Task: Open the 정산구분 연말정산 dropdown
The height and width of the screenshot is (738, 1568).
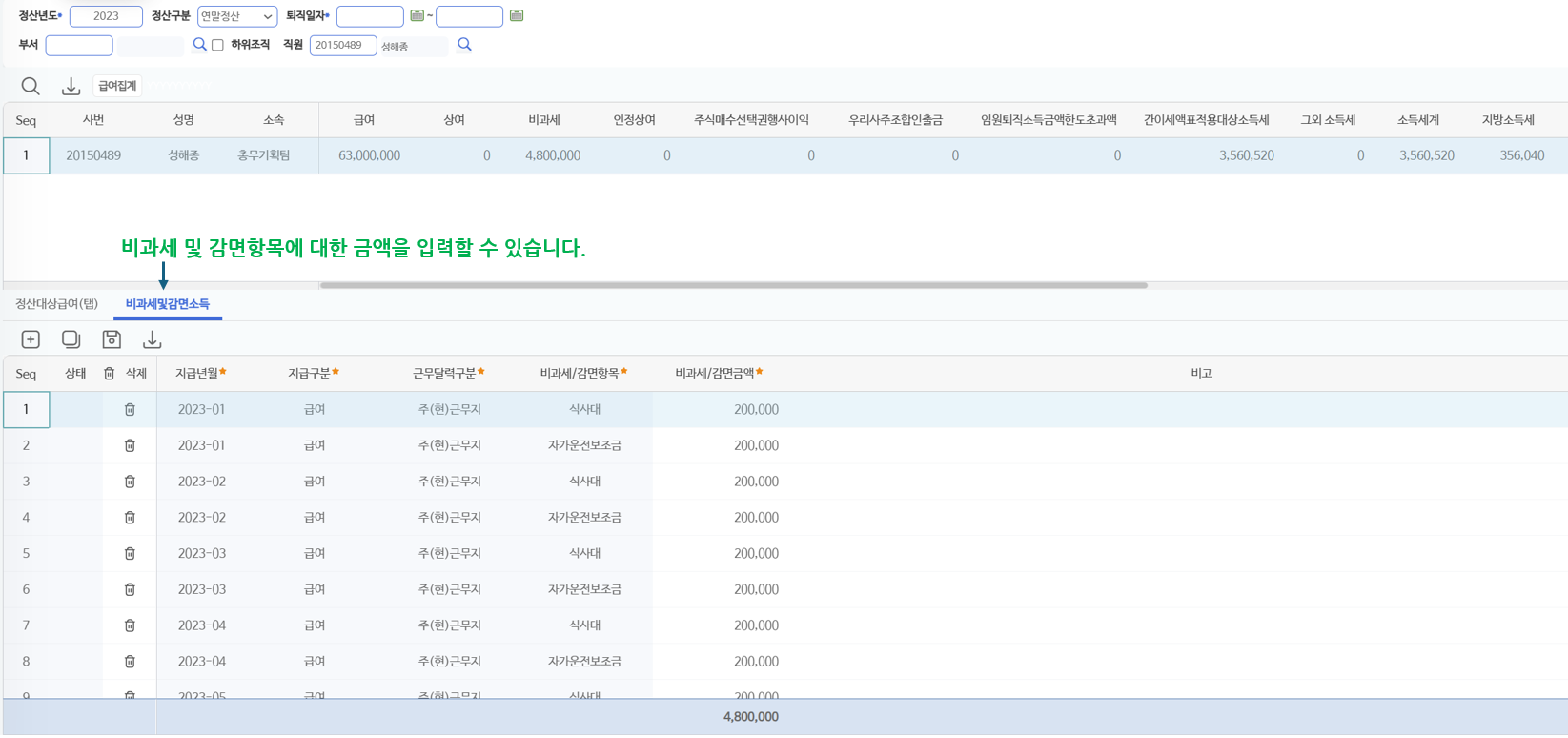Action: click(x=237, y=16)
